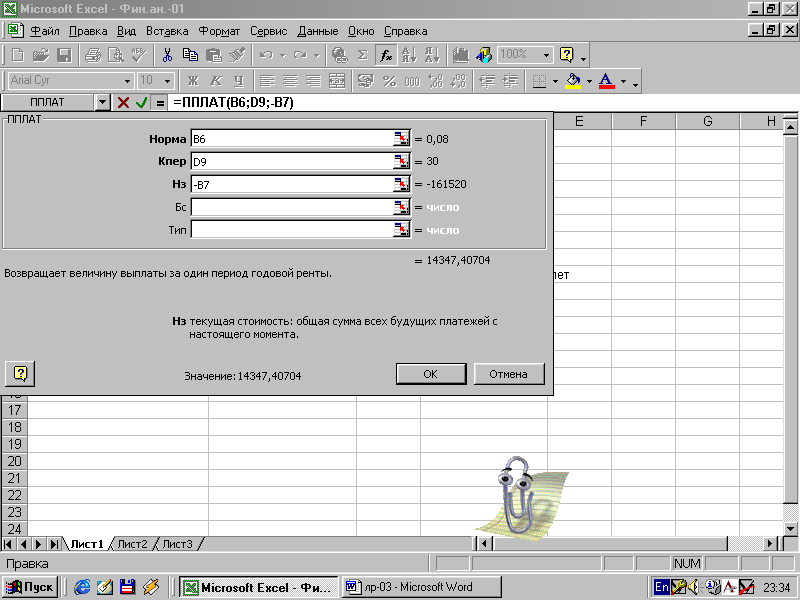Activate the Format Painter brush
800x600 pixels.
[237, 55]
